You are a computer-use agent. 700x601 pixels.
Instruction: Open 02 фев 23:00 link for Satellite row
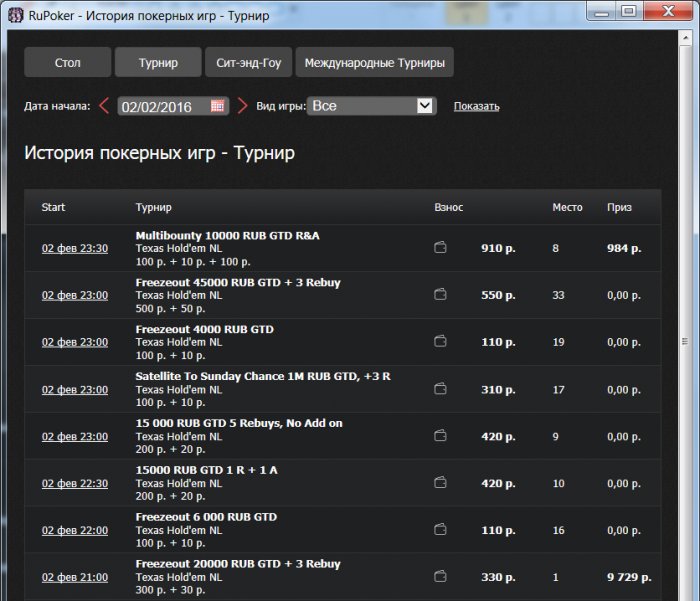coord(75,389)
